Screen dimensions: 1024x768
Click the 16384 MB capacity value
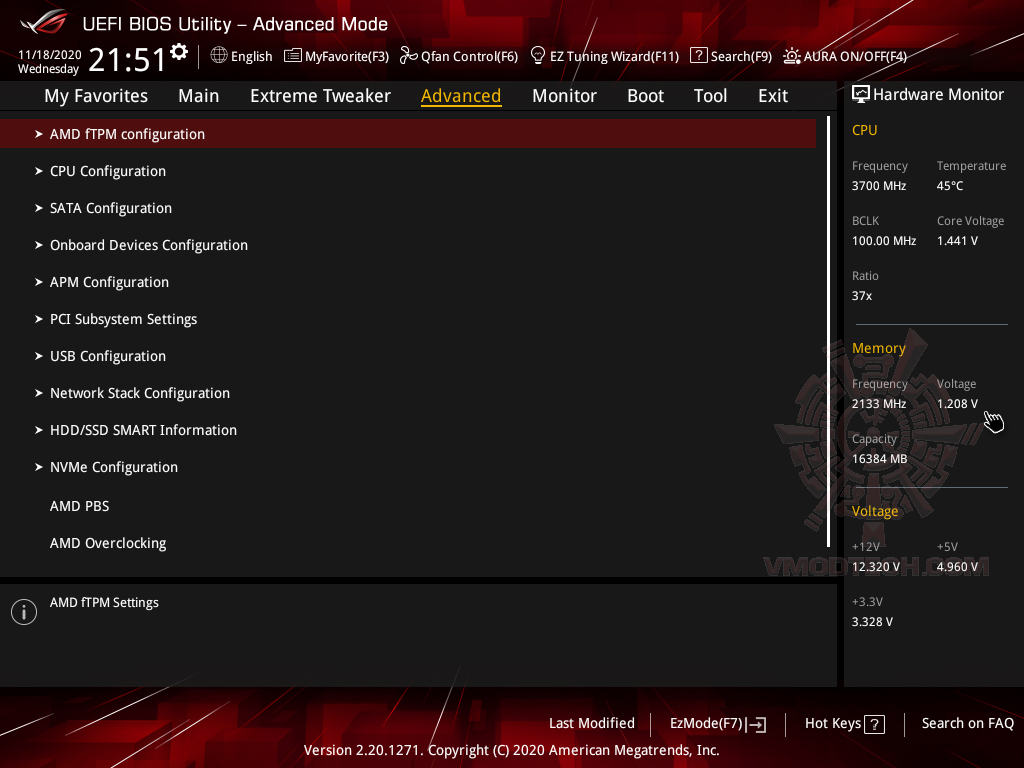879,458
